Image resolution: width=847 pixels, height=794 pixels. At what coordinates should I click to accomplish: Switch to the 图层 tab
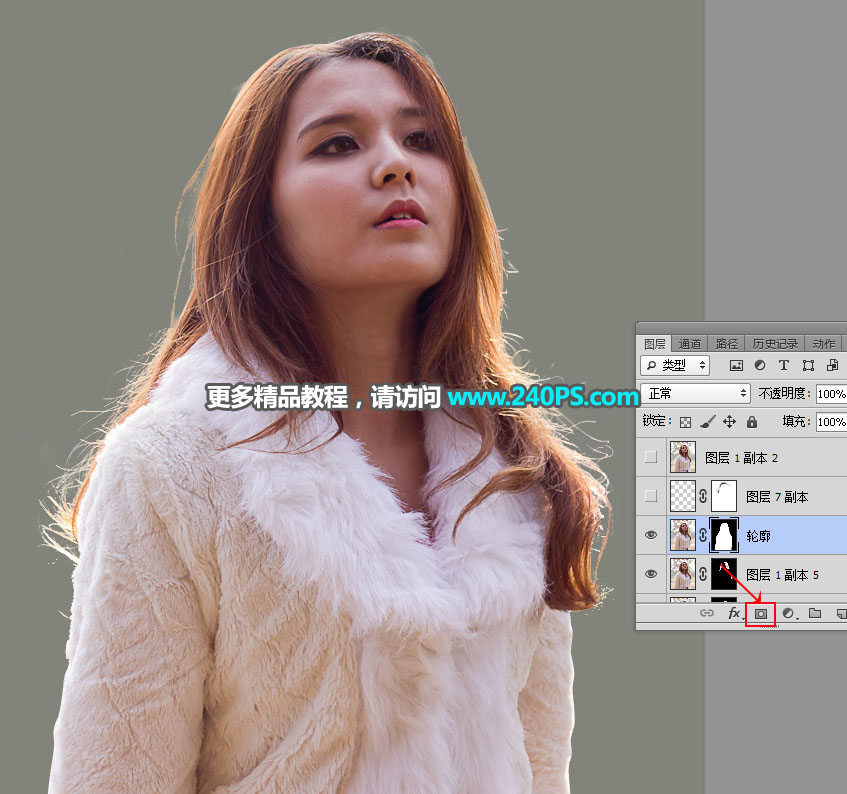pos(655,344)
